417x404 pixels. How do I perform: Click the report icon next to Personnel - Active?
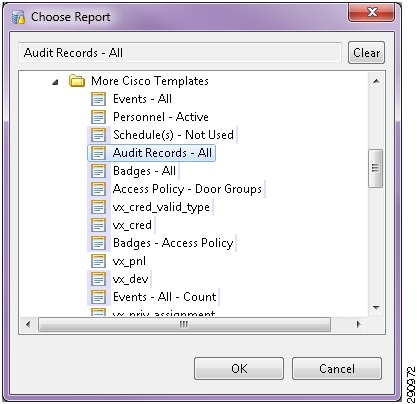pos(98,117)
